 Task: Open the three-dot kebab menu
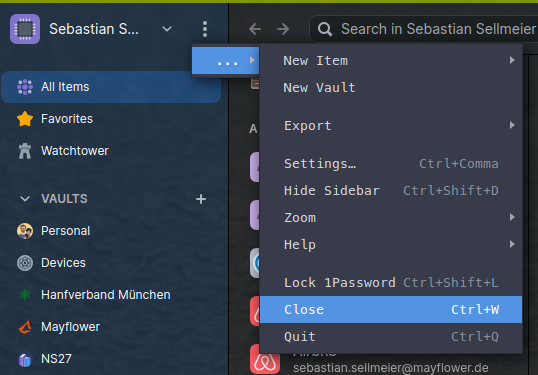(x=205, y=29)
